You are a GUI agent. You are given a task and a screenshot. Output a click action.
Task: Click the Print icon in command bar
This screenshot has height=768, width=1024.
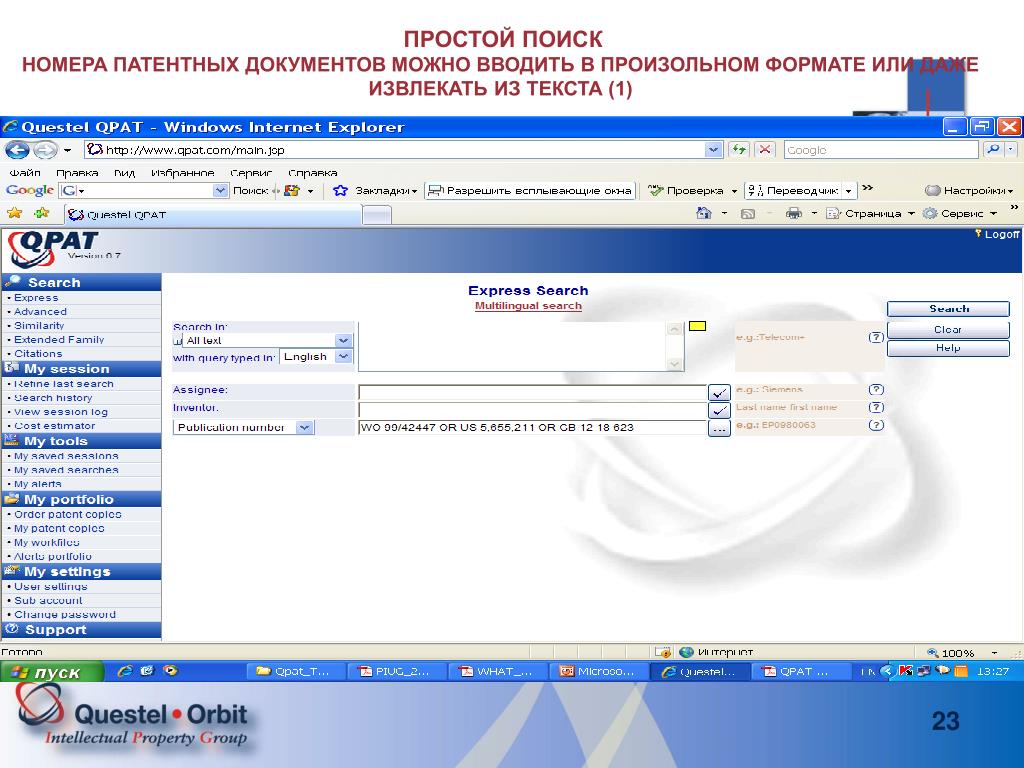coord(793,214)
